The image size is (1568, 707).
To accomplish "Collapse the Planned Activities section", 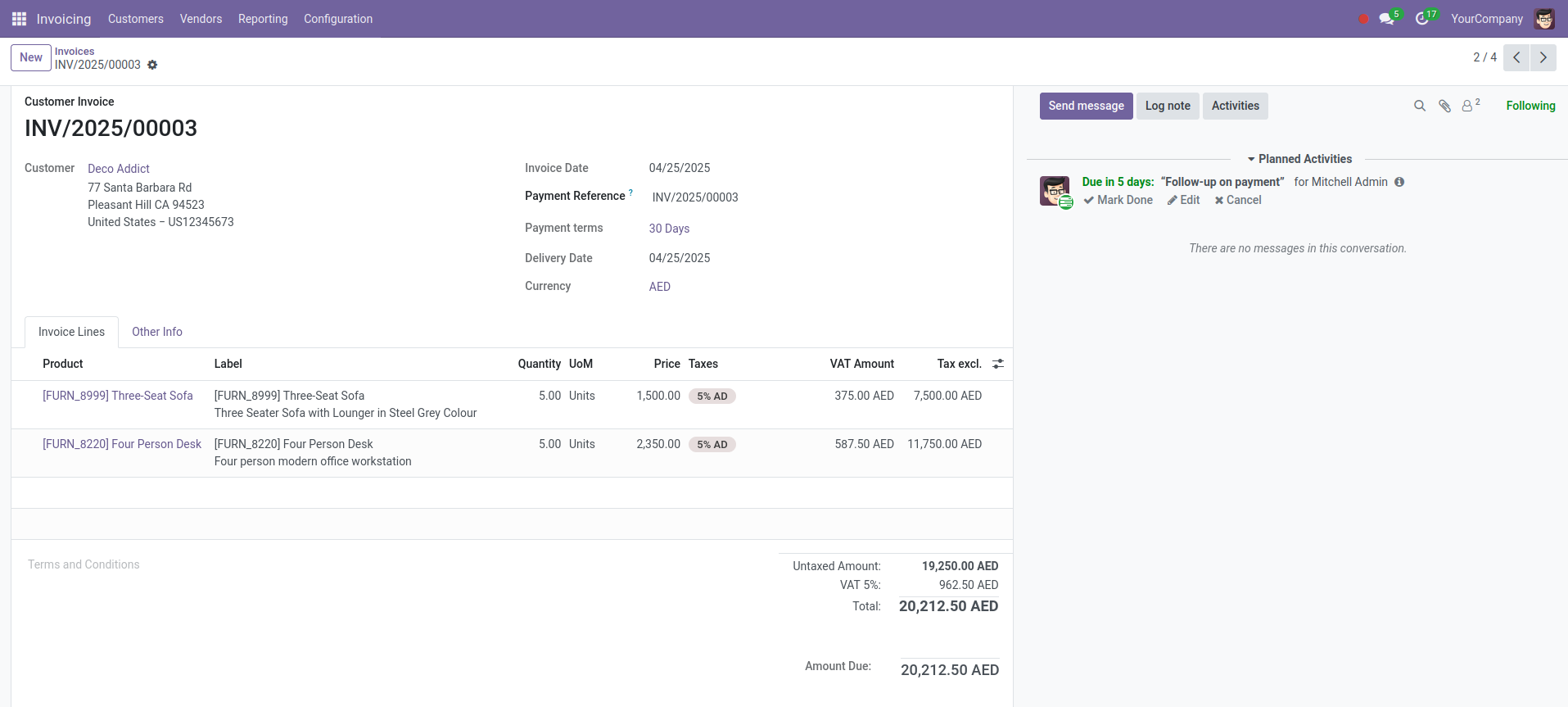I will click(1299, 159).
